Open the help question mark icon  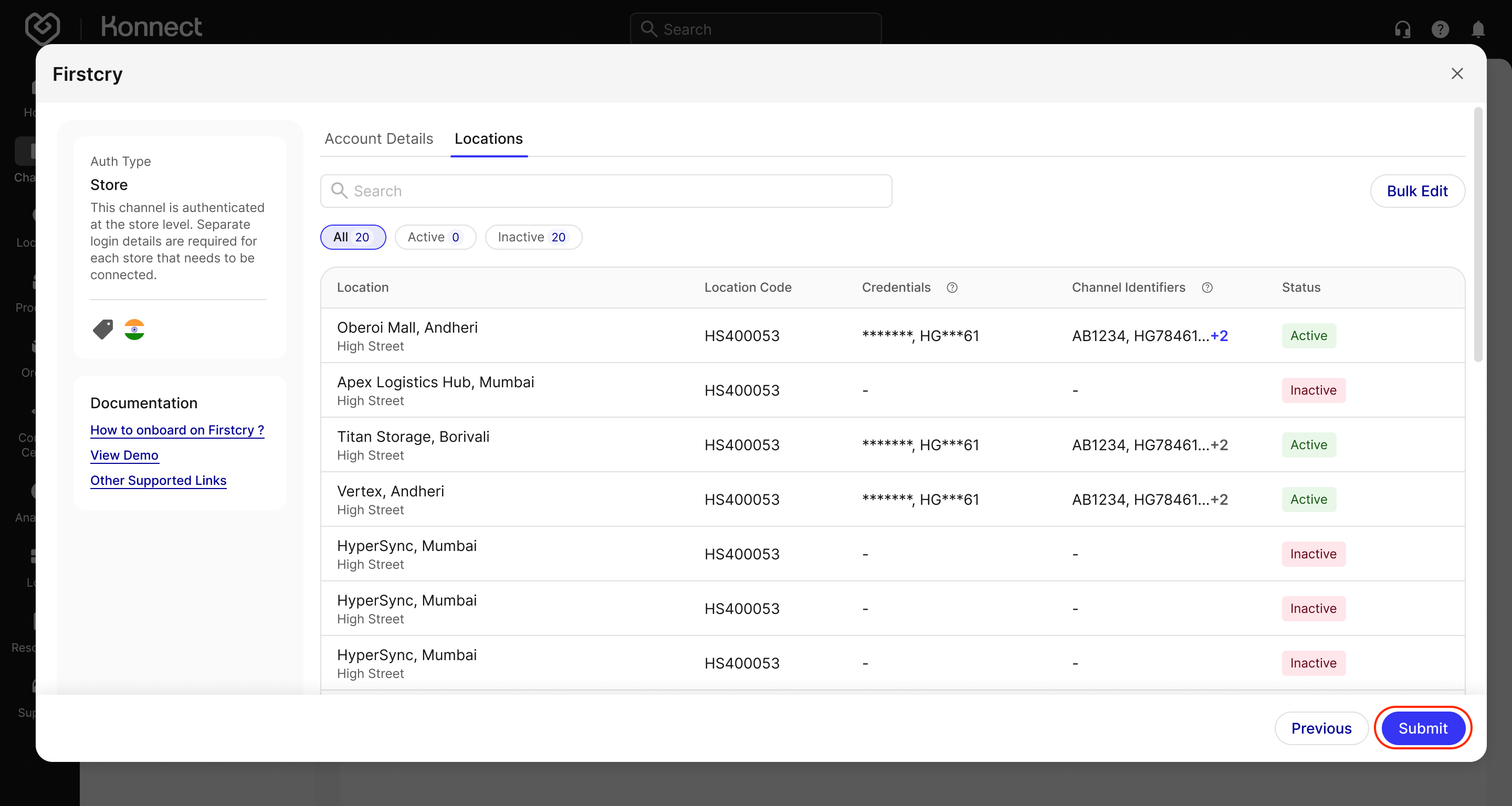coord(1440,29)
